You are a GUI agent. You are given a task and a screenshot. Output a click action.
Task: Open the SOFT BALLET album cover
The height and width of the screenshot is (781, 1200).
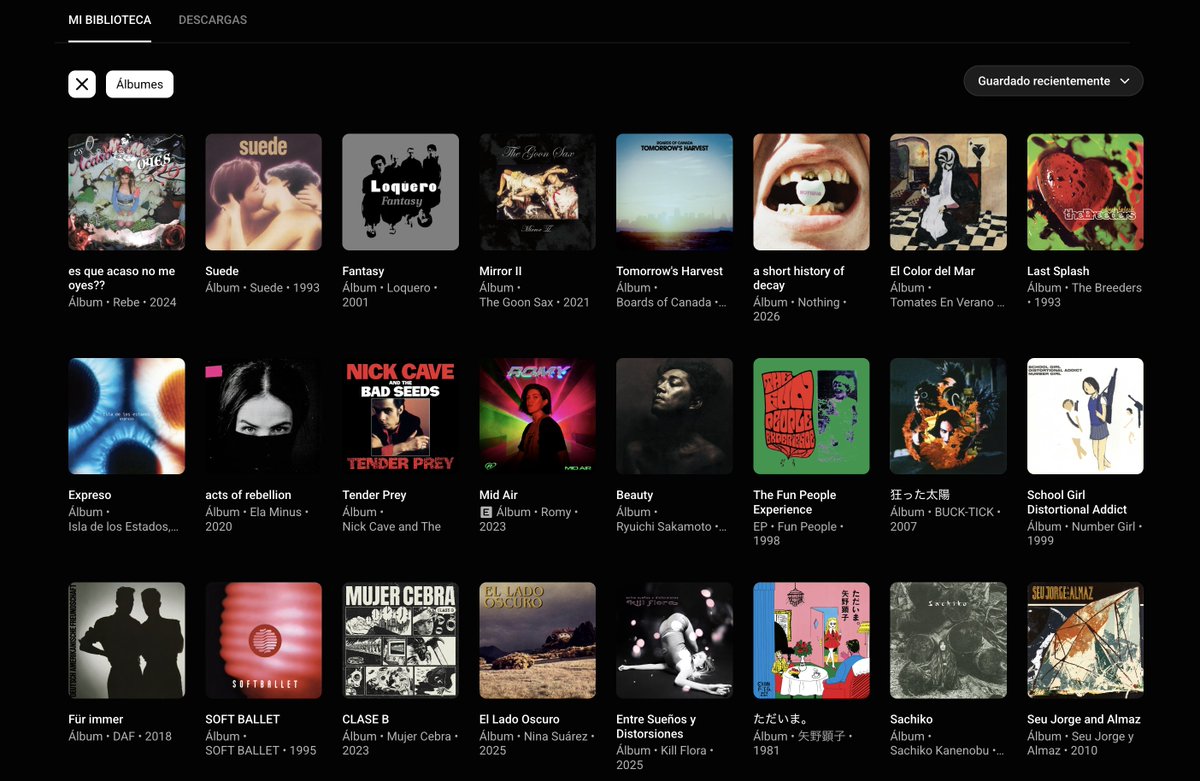pos(264,640)
